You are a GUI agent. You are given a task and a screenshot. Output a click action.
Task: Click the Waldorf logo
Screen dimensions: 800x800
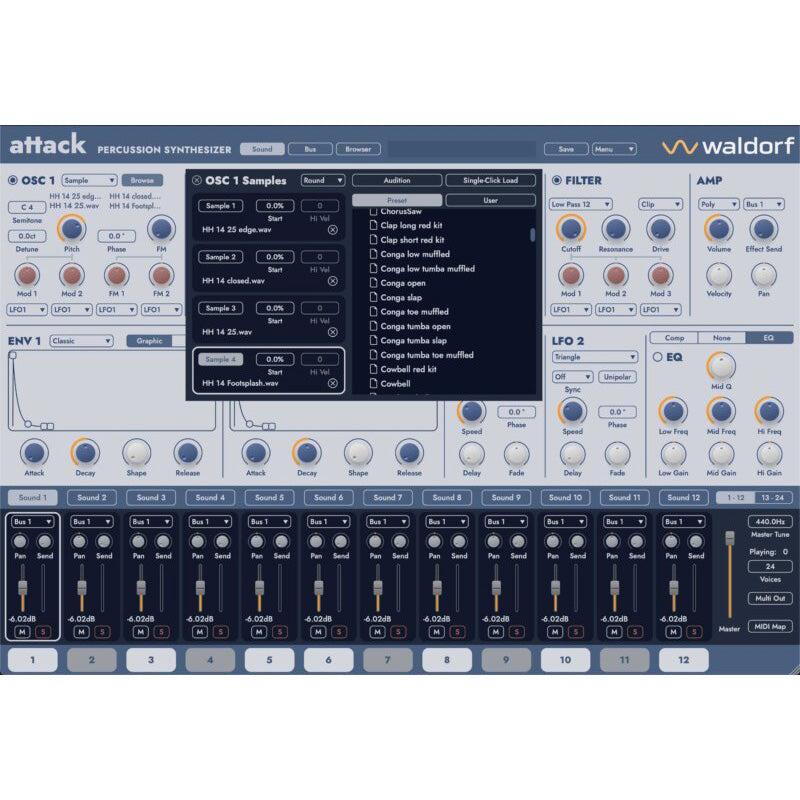(730, 145)
